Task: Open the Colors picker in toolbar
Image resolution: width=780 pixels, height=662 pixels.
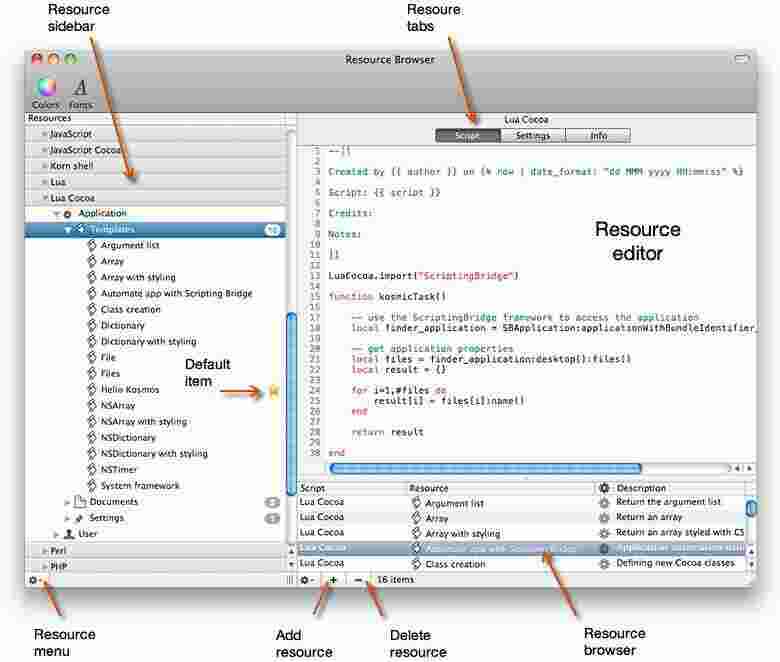Action: (46, 88)
